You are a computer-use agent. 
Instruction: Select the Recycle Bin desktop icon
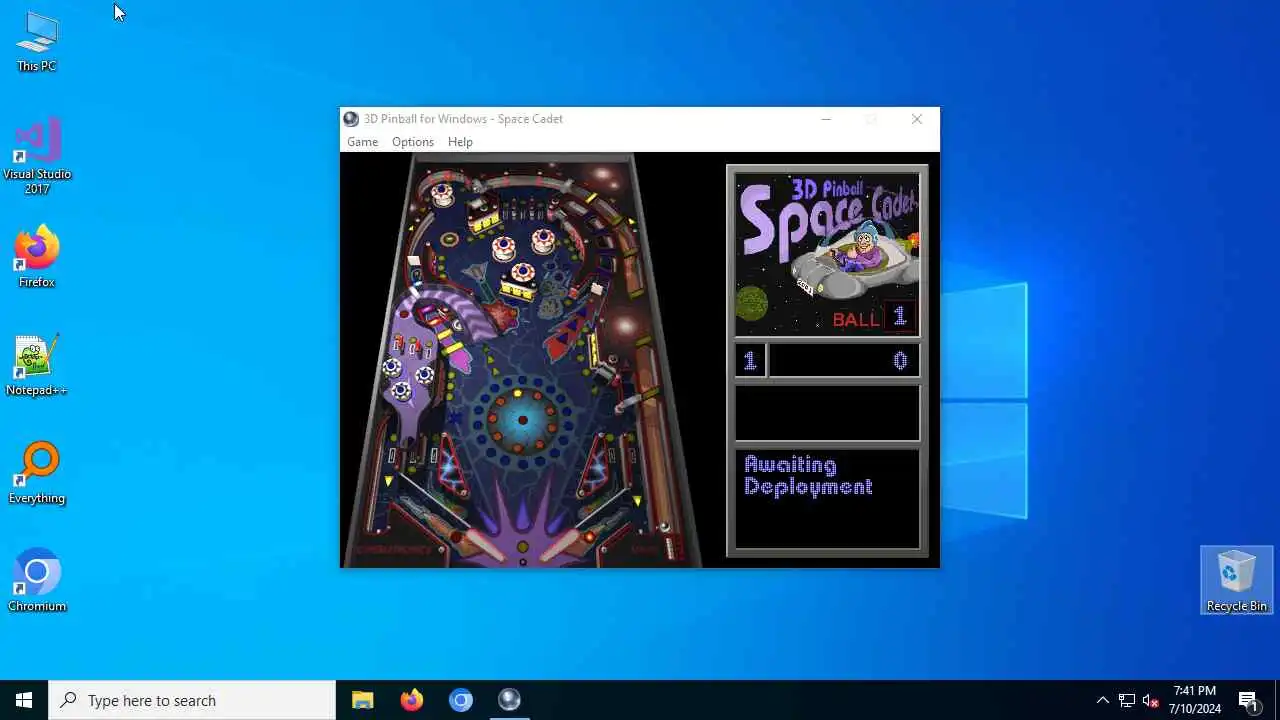pos(1236,580)
